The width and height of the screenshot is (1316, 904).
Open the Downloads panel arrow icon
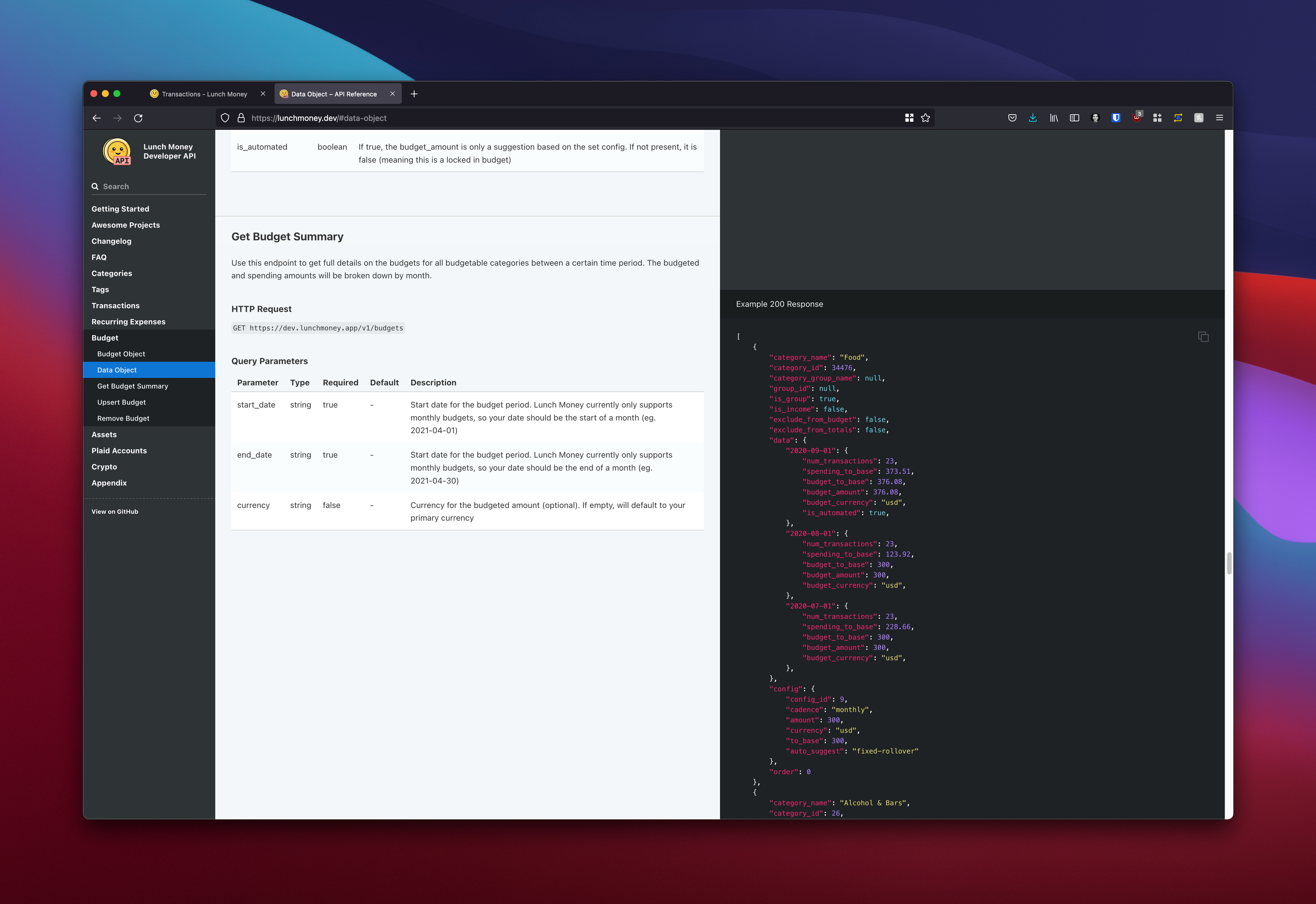(1033, 118)
